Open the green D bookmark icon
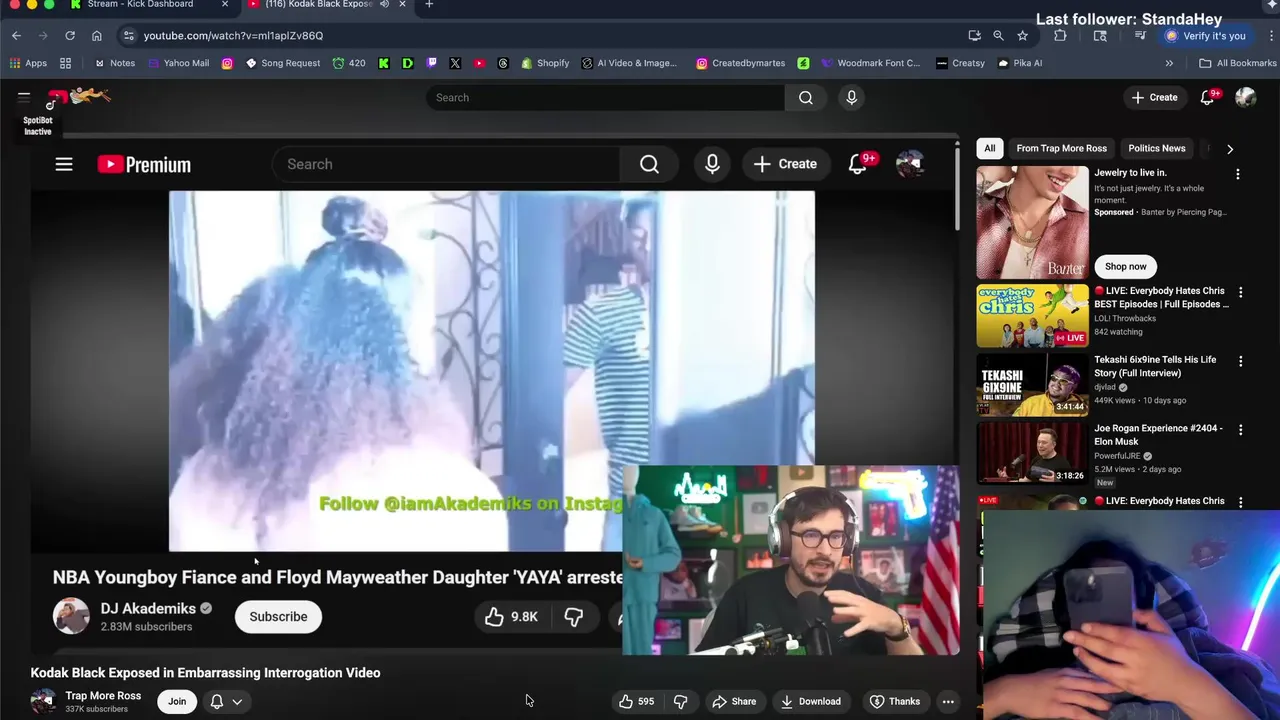1280x720 pixels. [407, 63]
